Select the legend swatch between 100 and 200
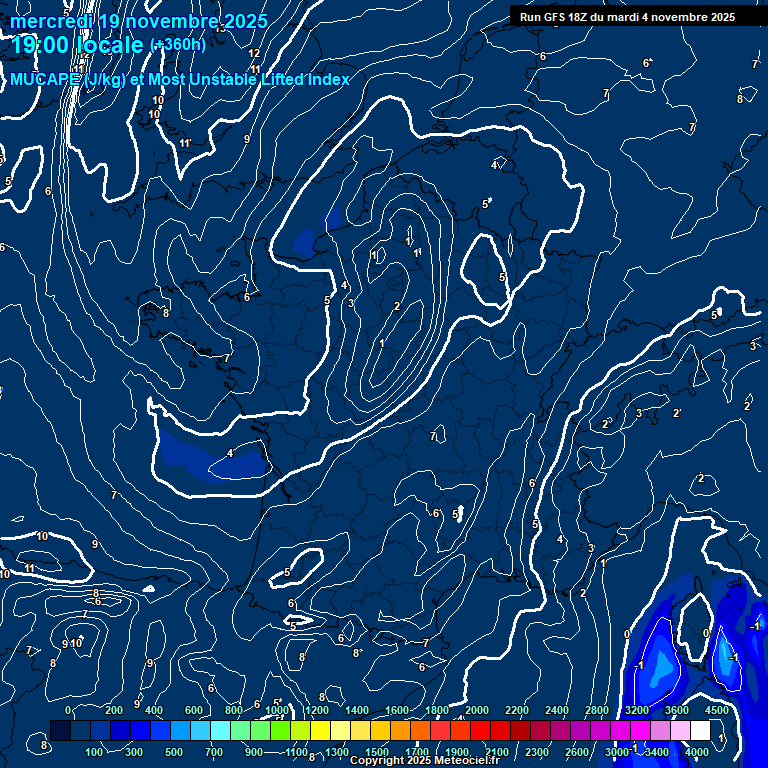Screen dimensions: 768x768 point(100,730)
